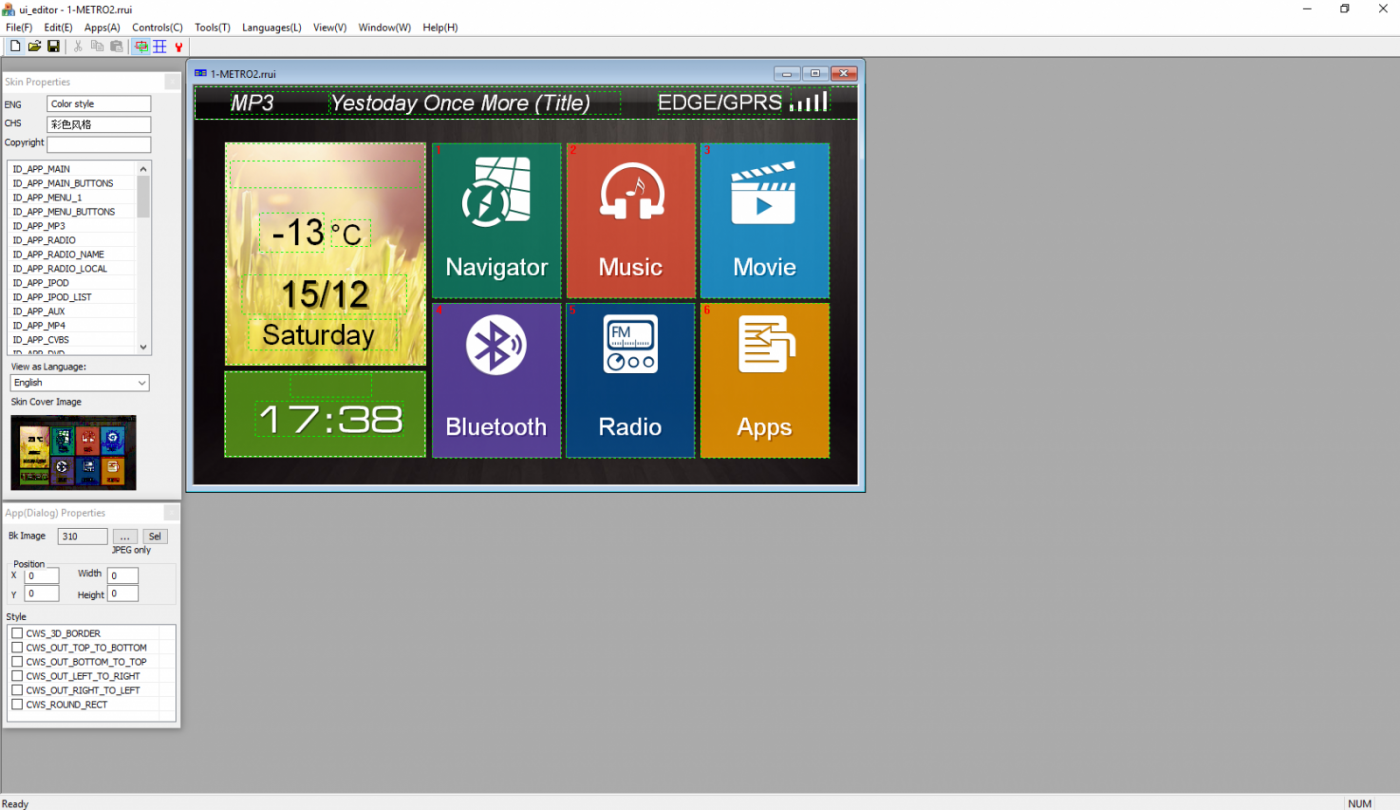Click the Open folder toolbar icon

(x=34, y=47)
